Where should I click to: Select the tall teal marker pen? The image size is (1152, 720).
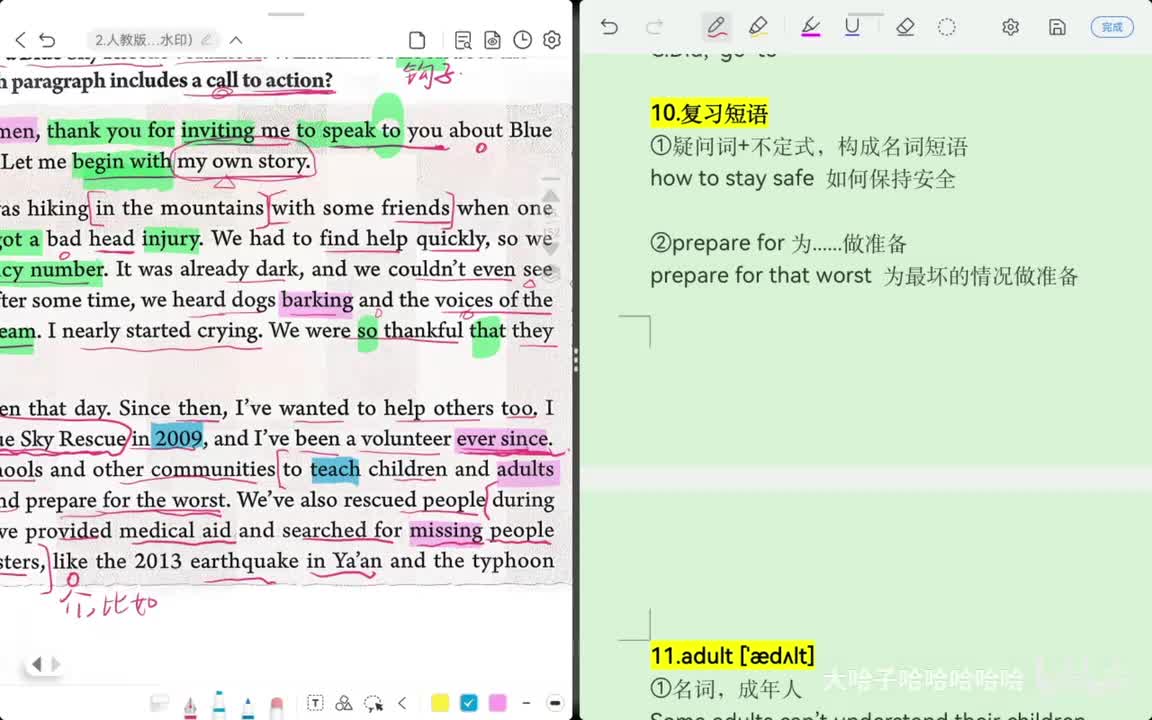pyautogui.click(x=219, y=704)
